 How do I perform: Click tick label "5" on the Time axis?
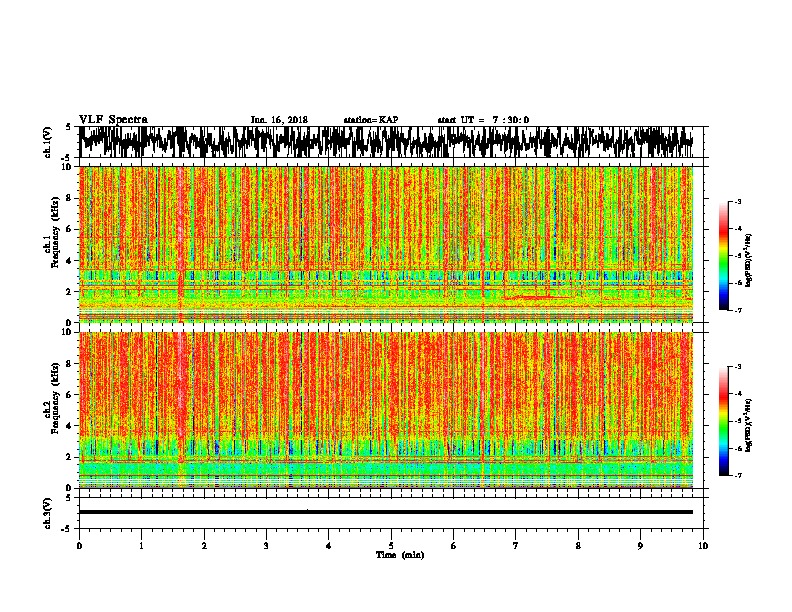click(x=391, y=546)
